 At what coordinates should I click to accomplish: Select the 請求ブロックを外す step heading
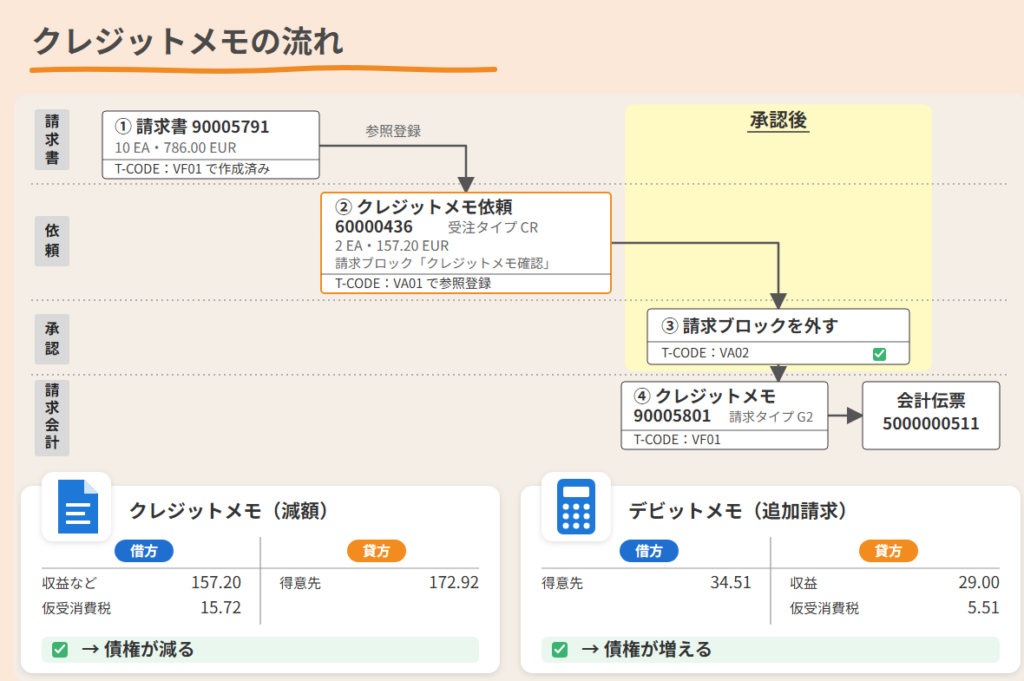[750, 325]
